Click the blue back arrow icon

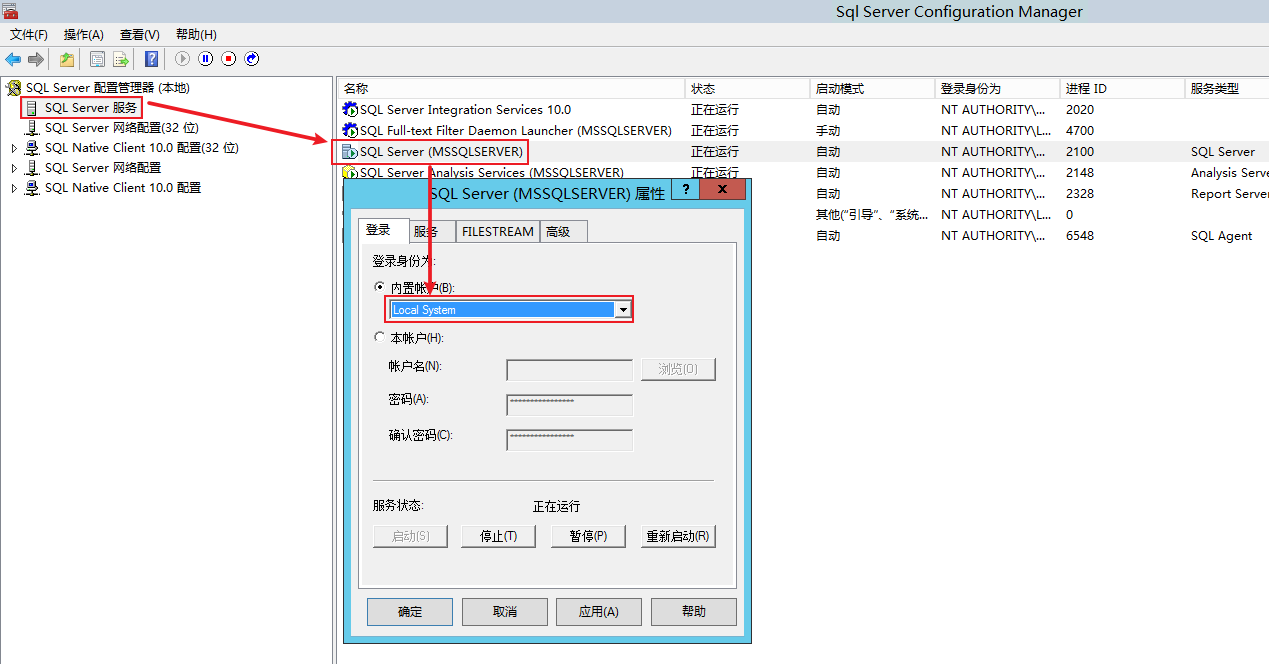pyautogui.click(x=12, y=58)
